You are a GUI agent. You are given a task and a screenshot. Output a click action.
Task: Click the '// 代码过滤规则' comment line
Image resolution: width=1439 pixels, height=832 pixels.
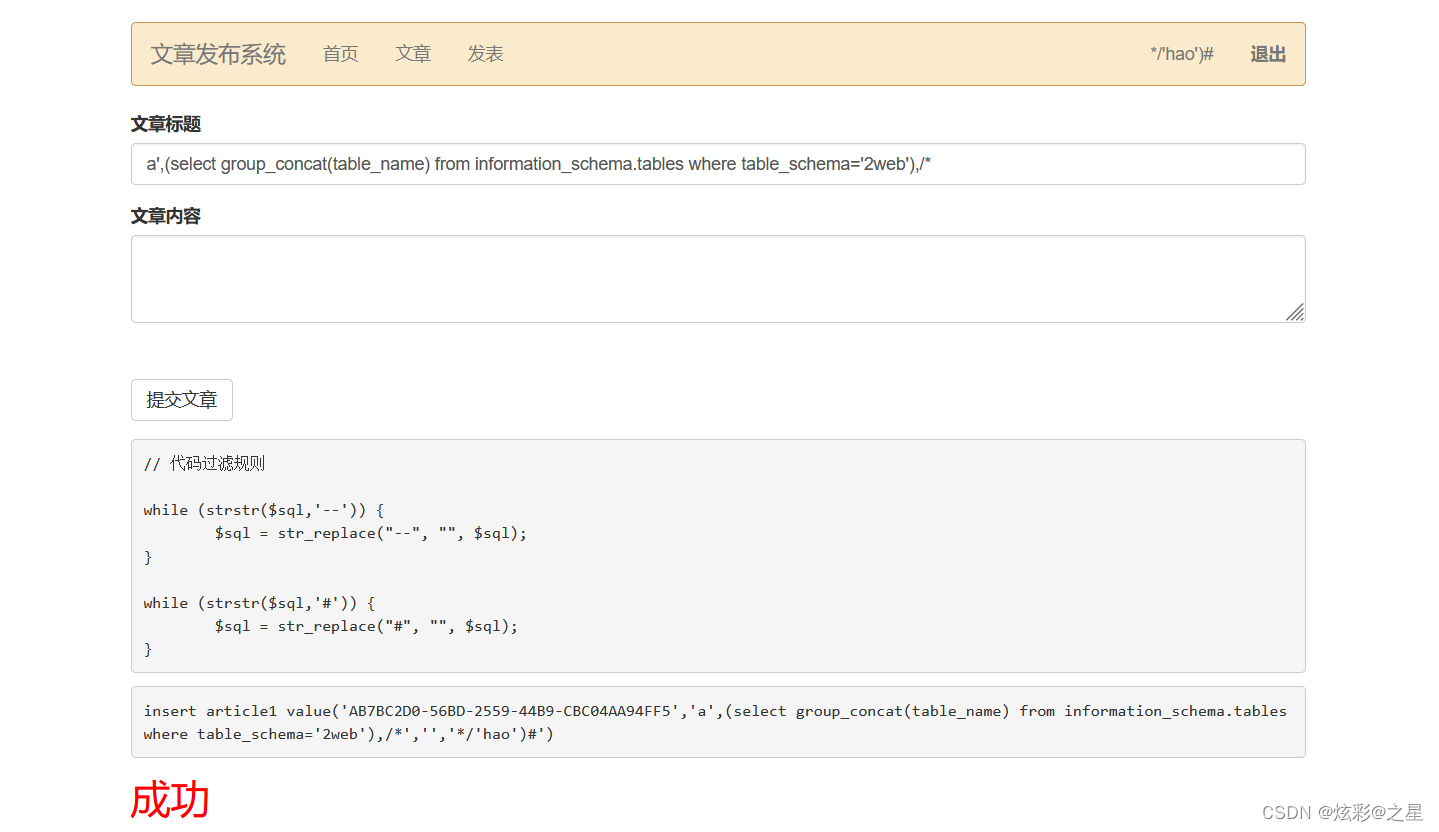pos(204,464)
